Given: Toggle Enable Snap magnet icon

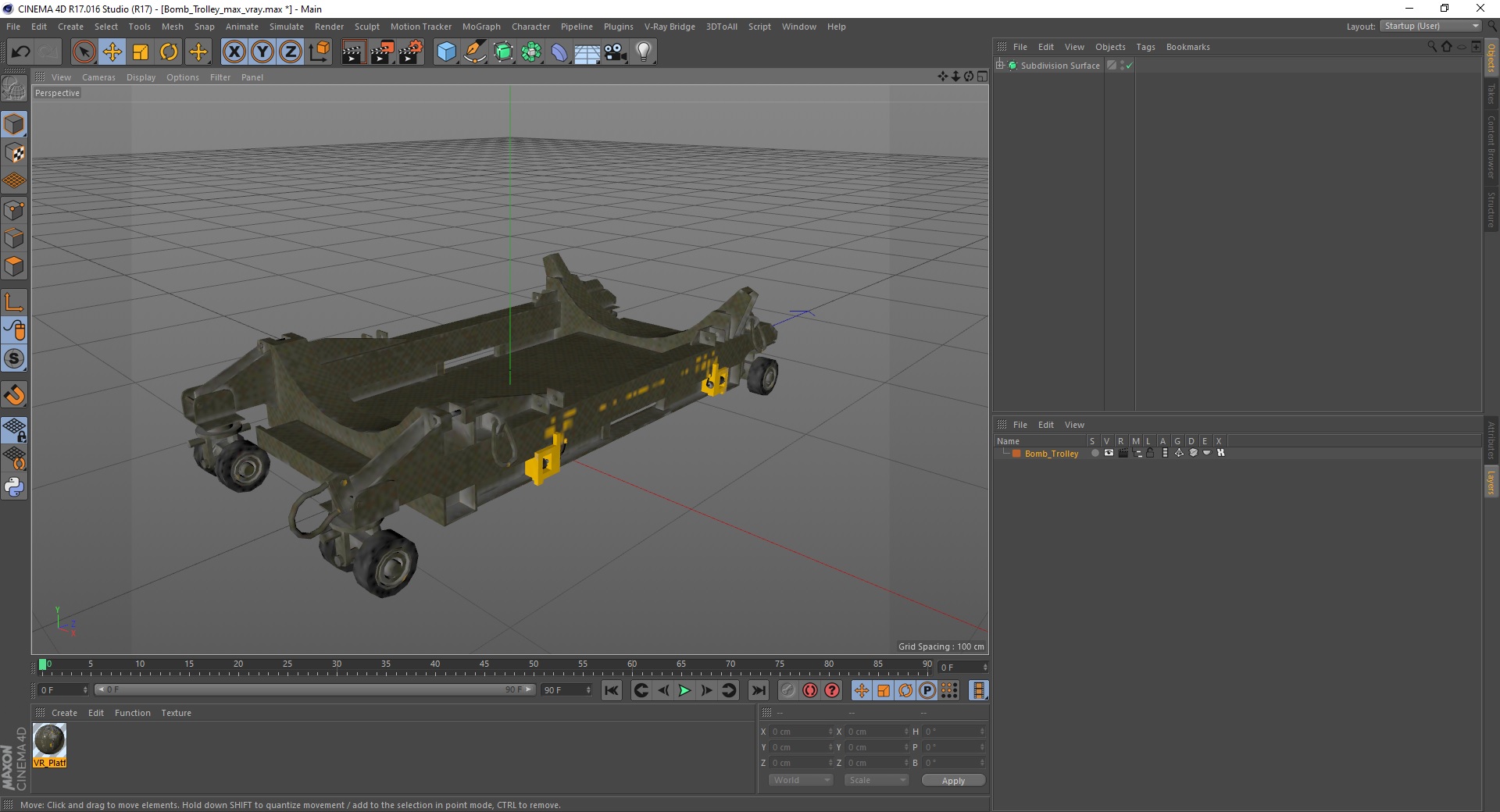Looking at the screenshot, I should point(14,395).
